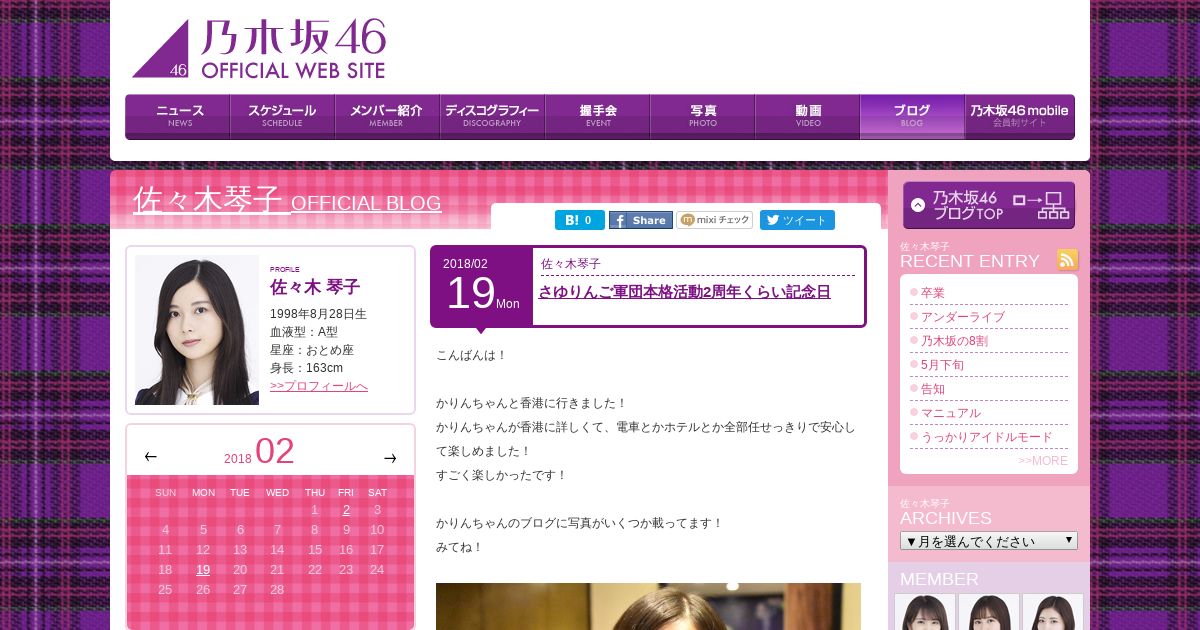Share via Hatena Bookmark B! button
Image resolution: width=1200 pixels, height=630 pixels.
pos(580,220)
